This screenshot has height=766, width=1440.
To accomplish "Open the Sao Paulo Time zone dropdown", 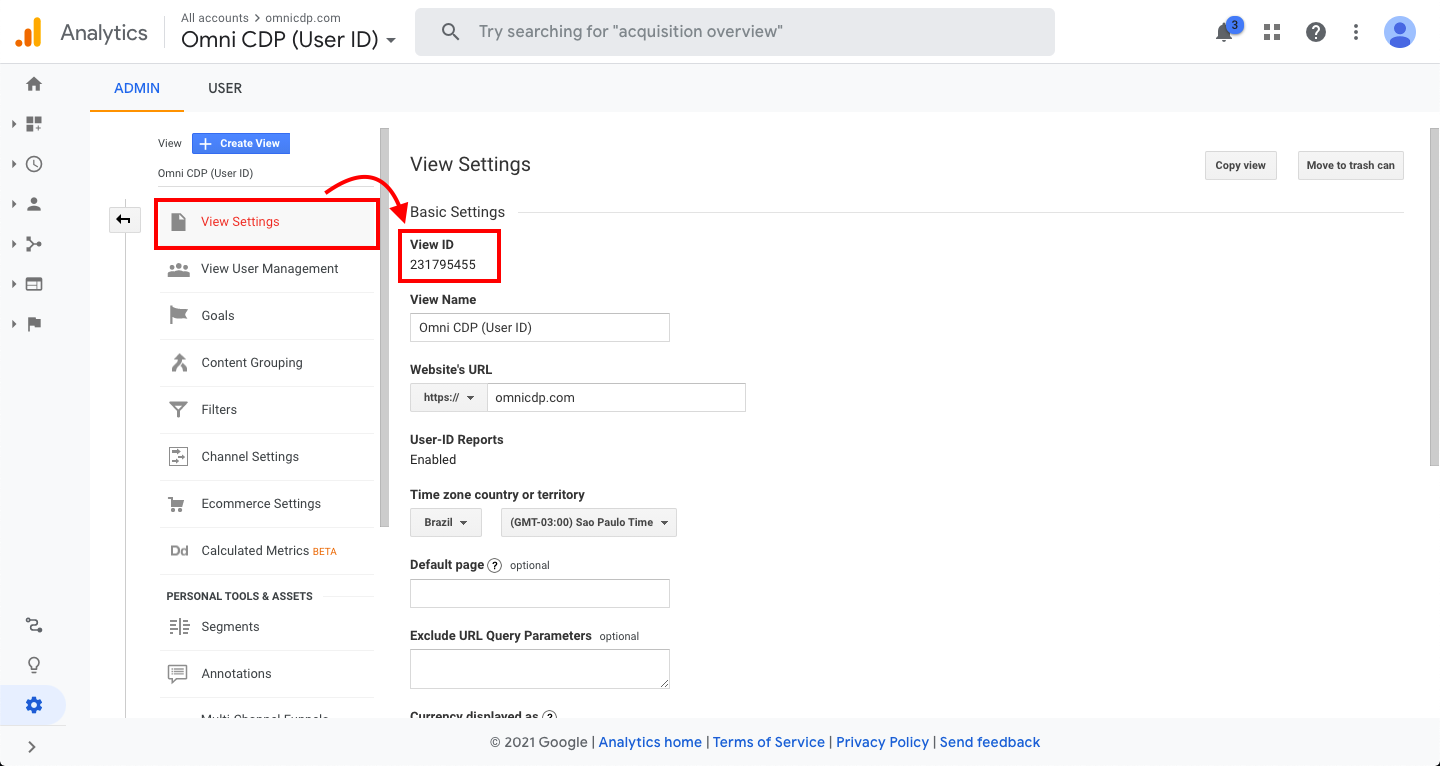I will 589,522.
